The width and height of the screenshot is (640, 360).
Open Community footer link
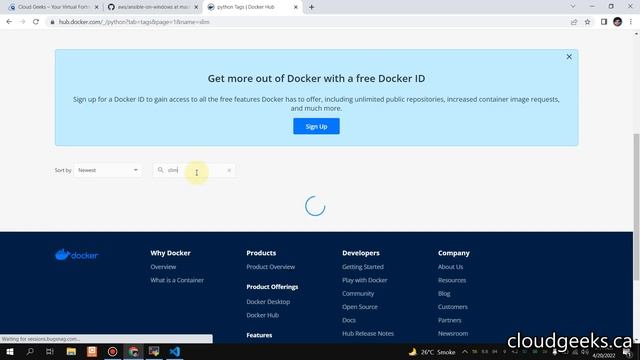[x=358, y=293]
